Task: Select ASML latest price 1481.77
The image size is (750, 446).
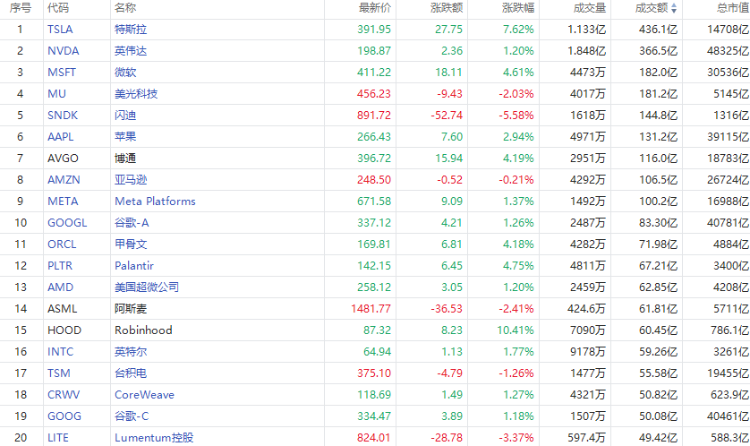Action: (x=371, y=309)
